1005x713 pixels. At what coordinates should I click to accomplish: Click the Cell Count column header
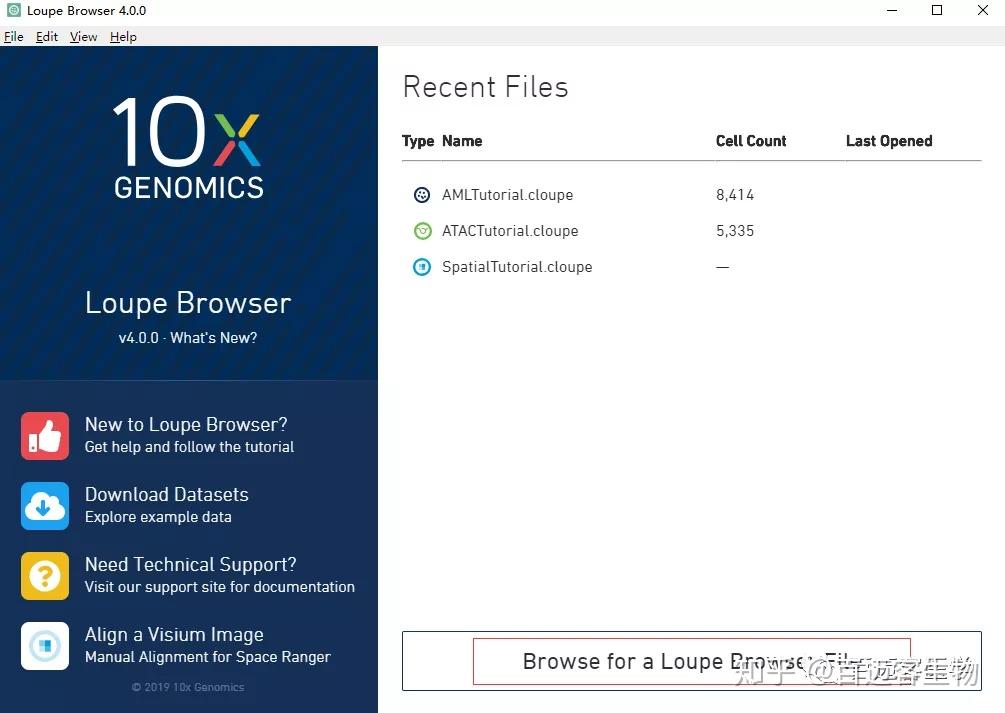750,141
